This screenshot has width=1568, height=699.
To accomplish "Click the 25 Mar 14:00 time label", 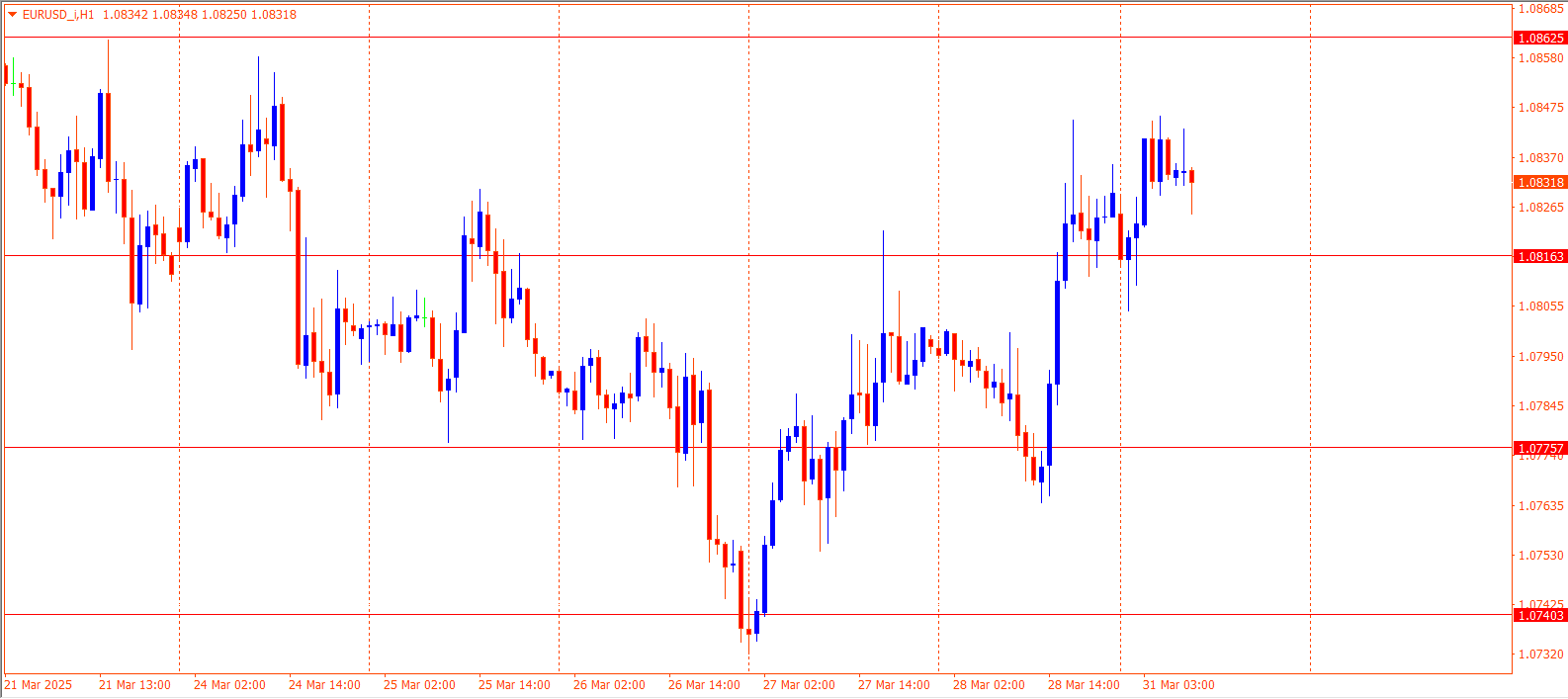I will click(x=514, y=685).
